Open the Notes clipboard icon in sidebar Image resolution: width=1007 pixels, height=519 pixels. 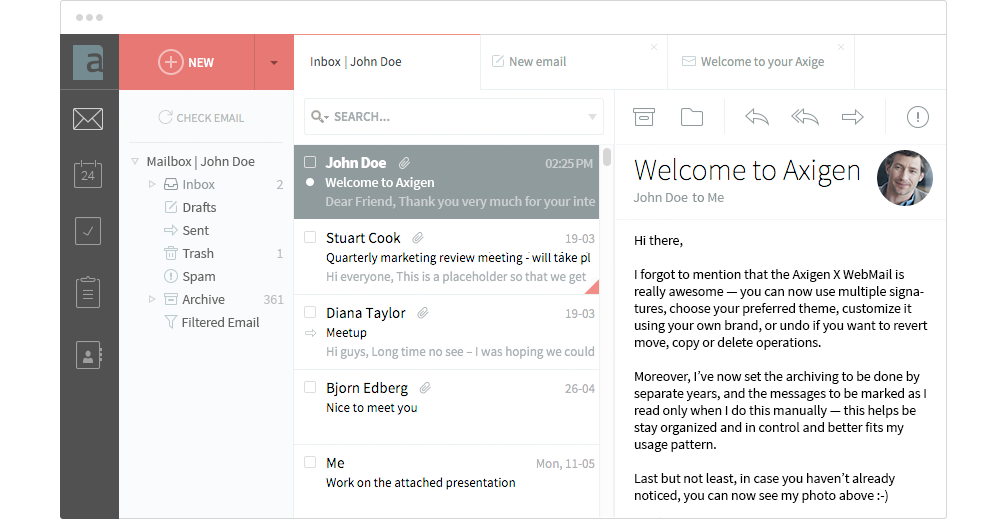(88, 292)
